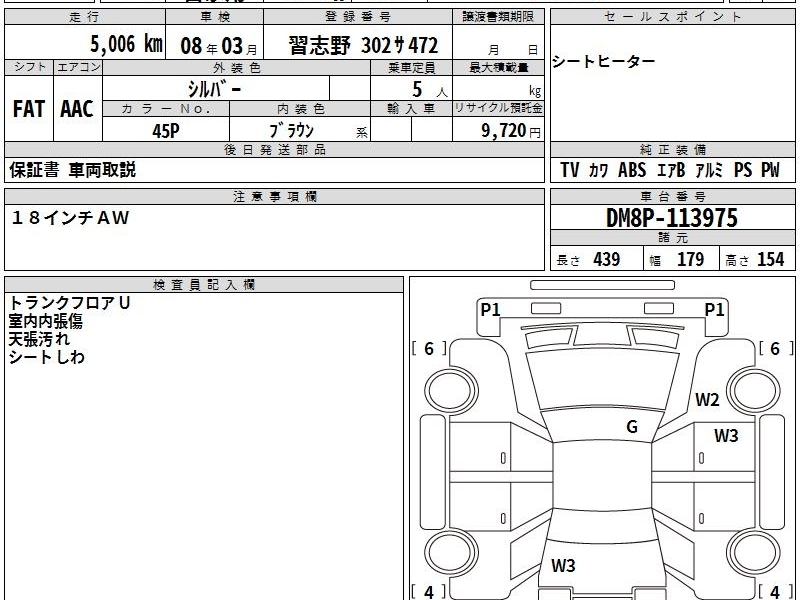Viewport: 800px width, 600px height.
Task: Click the 内装色 header
Action: pyautogui.click(x=301, y=109)
